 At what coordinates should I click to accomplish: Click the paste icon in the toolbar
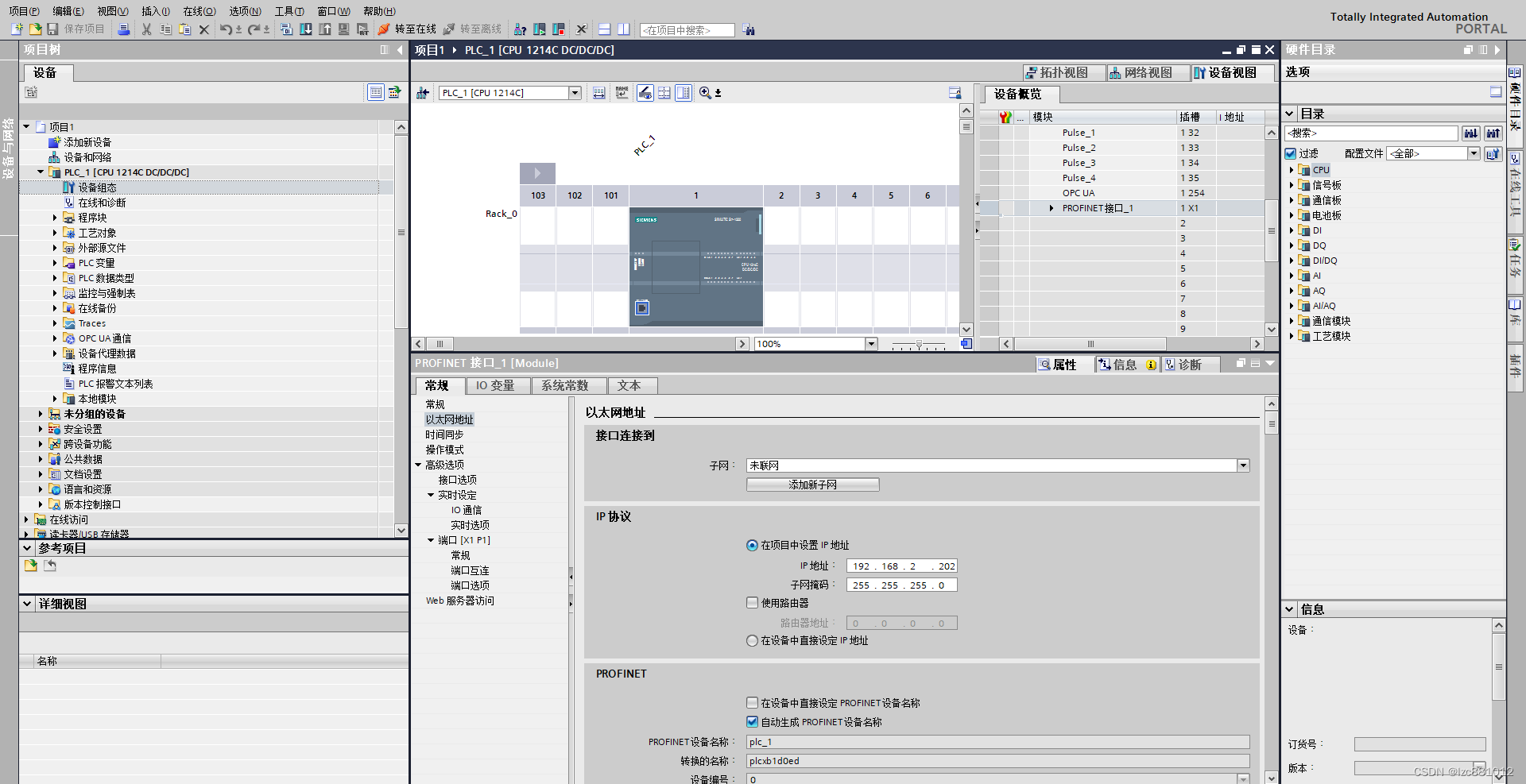click(x=185, y=29)
